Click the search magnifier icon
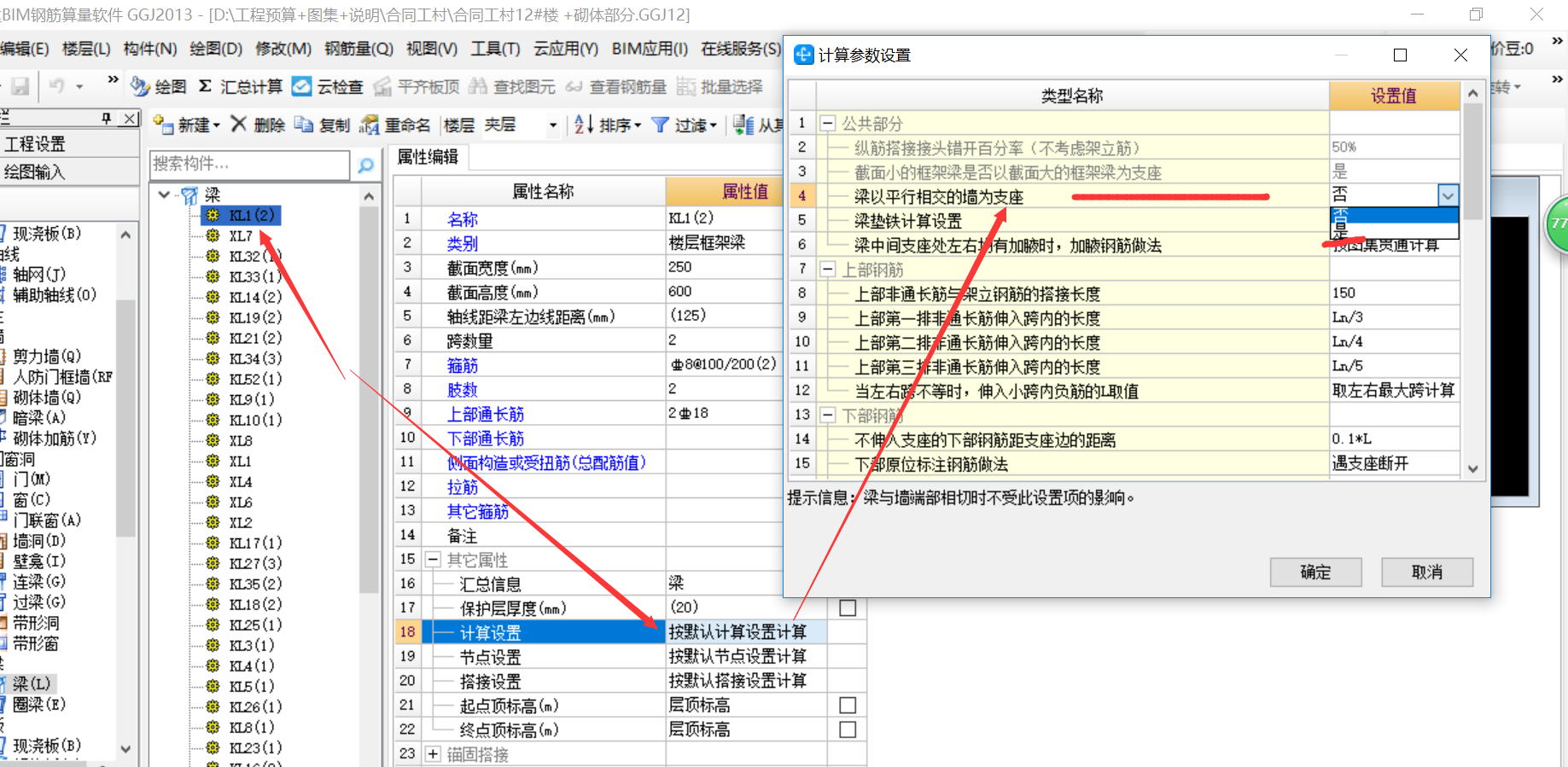The height and width of the screenshot is (767, 1568). [x=365, y=165]
